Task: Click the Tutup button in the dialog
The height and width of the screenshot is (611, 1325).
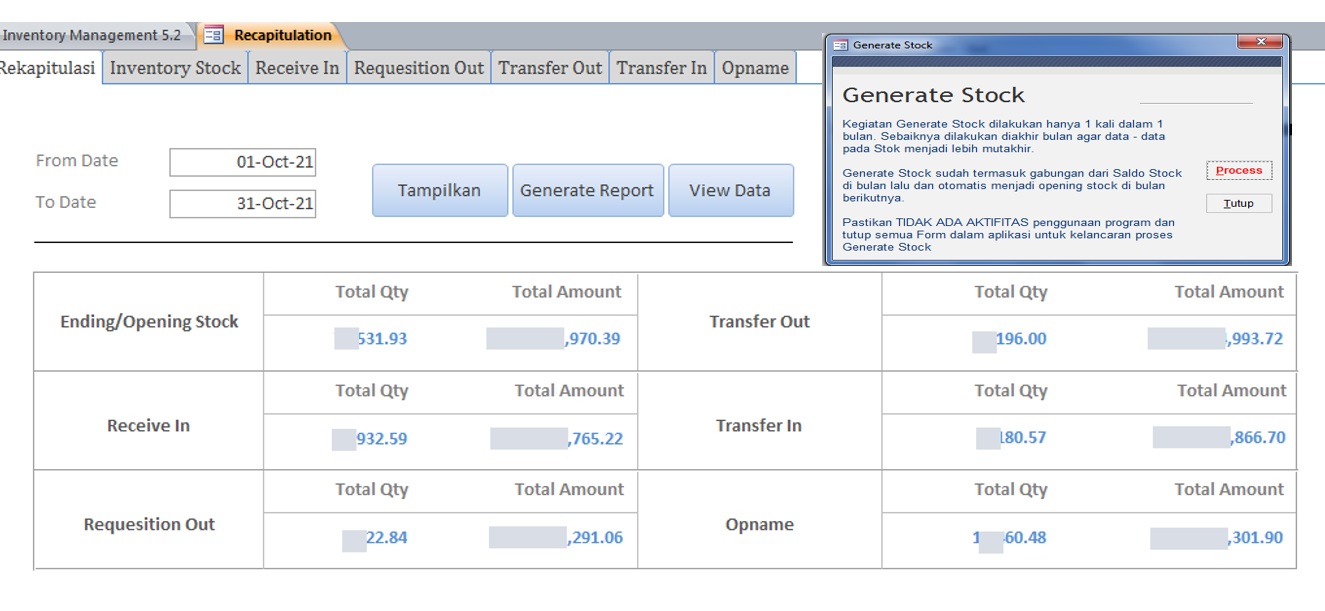Action: 1239,204
